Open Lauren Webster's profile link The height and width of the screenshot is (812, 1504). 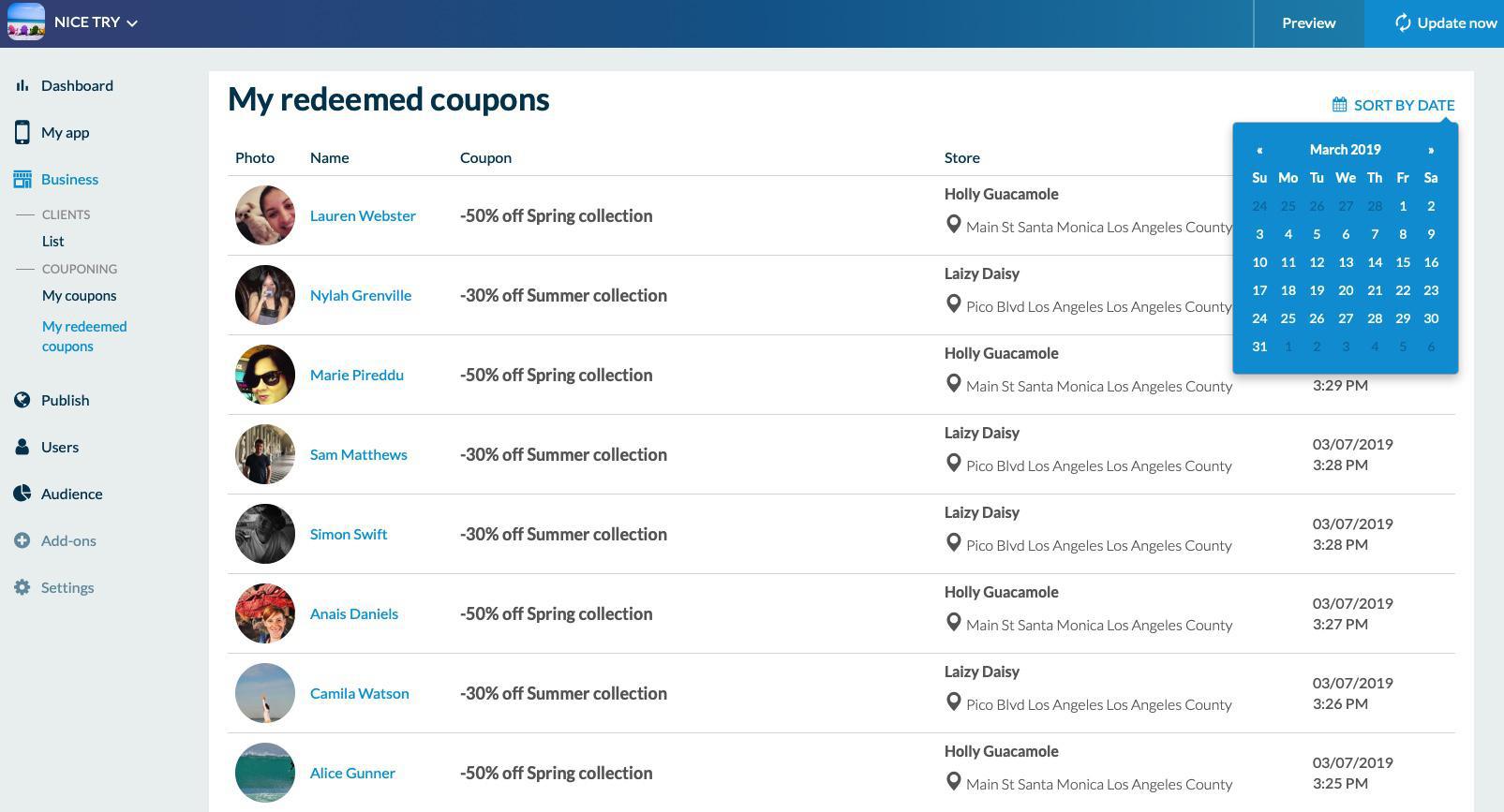point(363,215)
